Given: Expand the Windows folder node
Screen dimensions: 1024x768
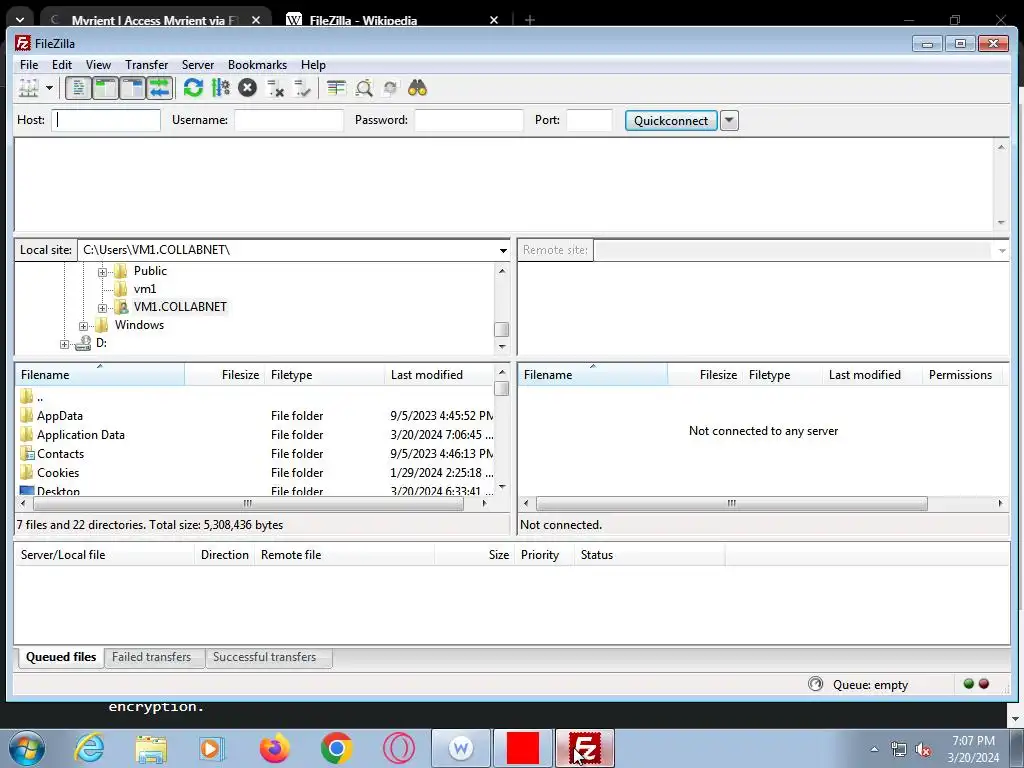Looking at the screenshot, I should tap(84, 326).
